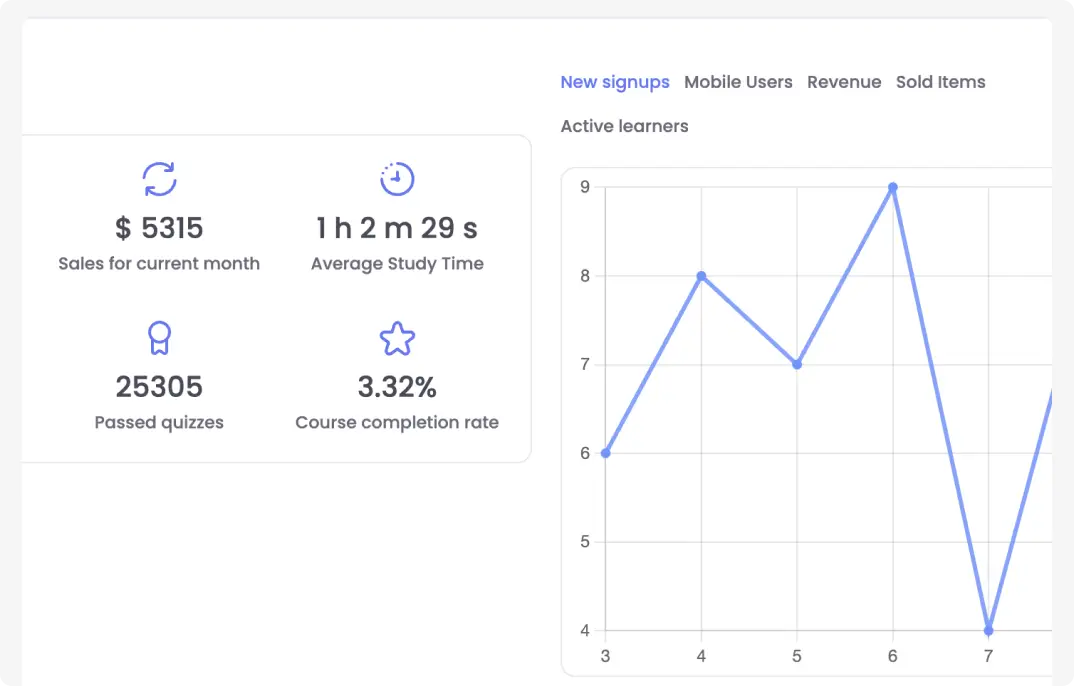Click the y-axis label 9
The height and width of the screenshot is (686, 1074).
[585, 187]
